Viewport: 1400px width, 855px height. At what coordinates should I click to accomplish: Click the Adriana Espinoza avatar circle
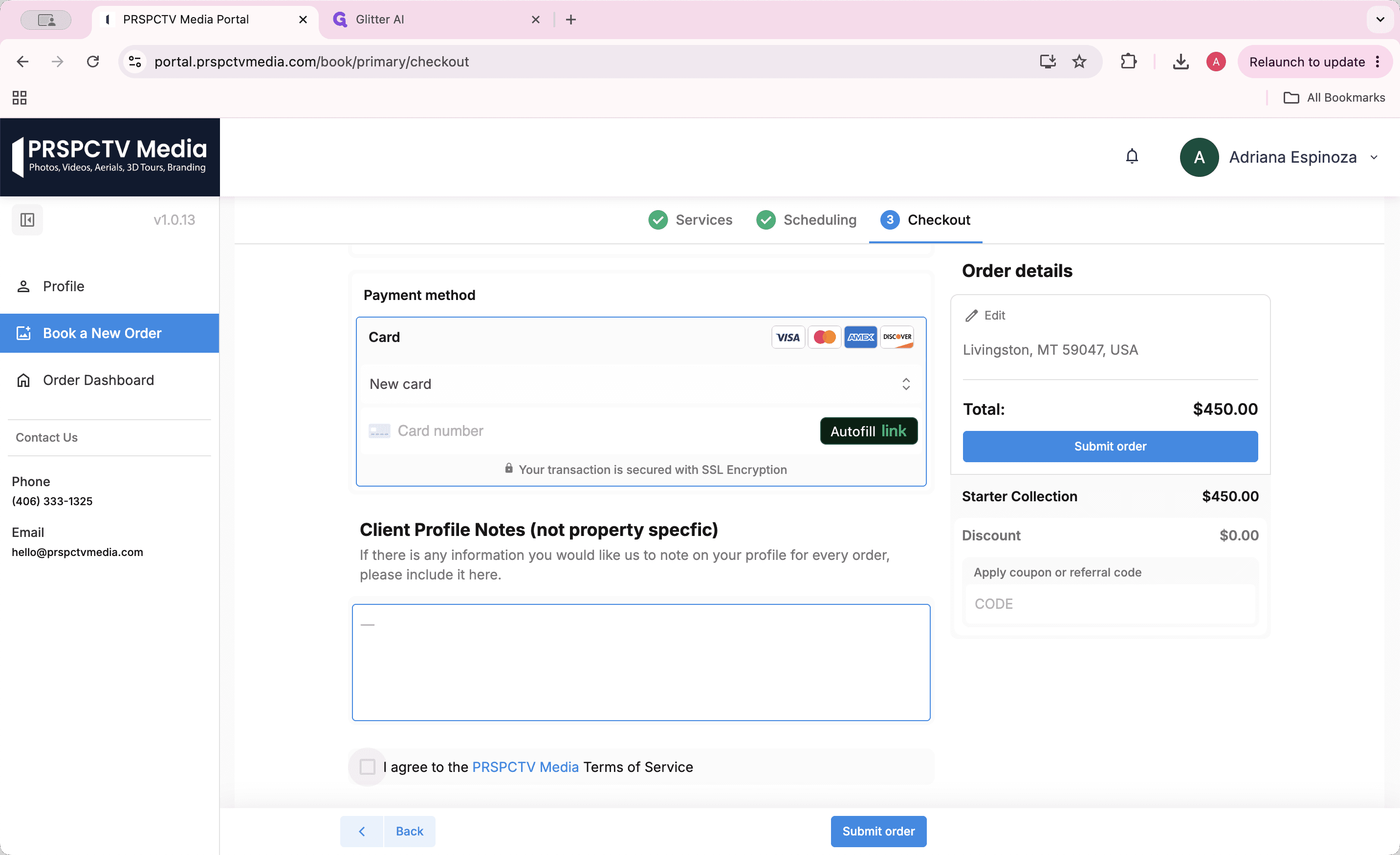1199,157
